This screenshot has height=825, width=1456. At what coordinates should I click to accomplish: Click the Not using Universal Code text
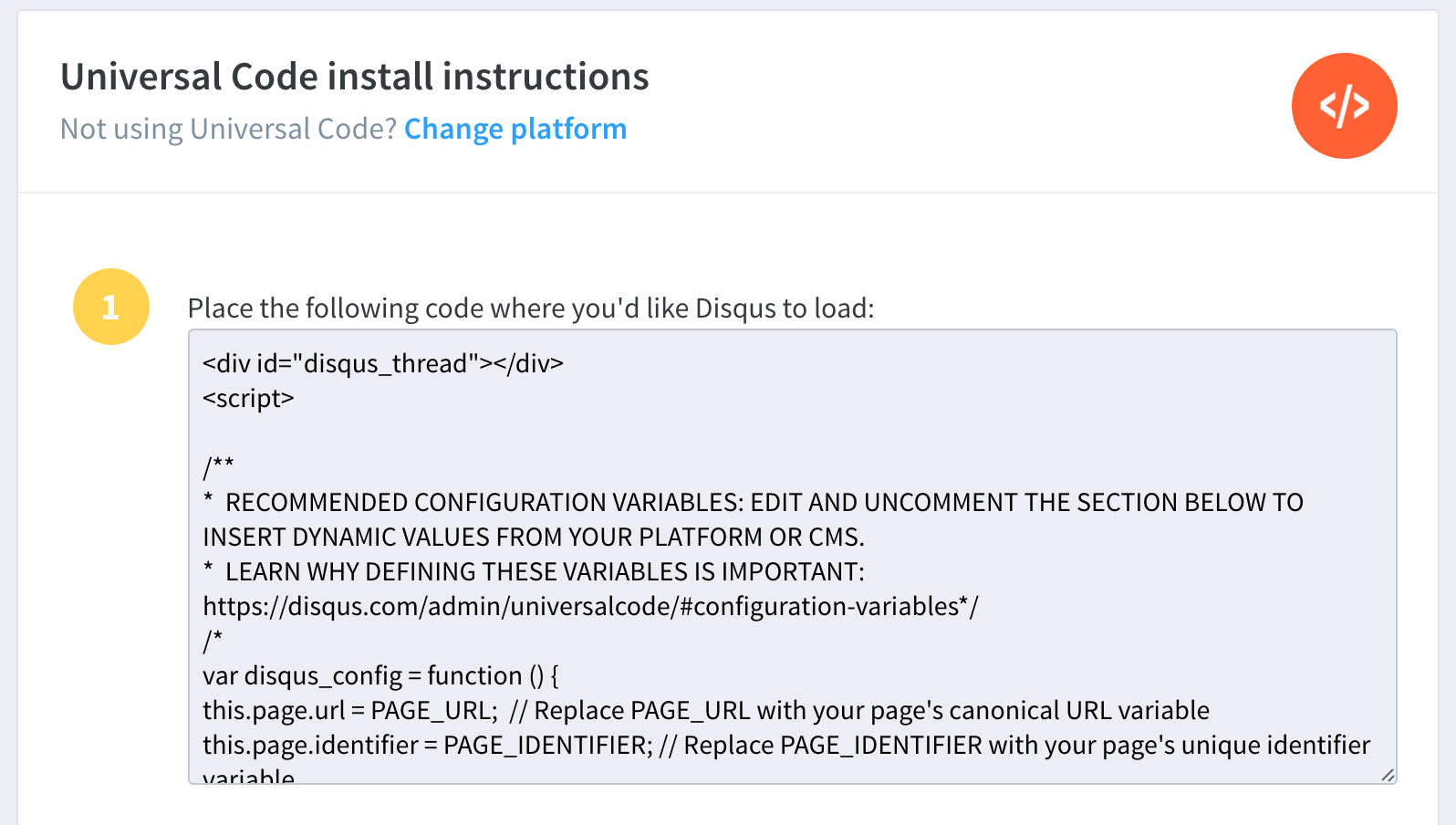[228, 129]
